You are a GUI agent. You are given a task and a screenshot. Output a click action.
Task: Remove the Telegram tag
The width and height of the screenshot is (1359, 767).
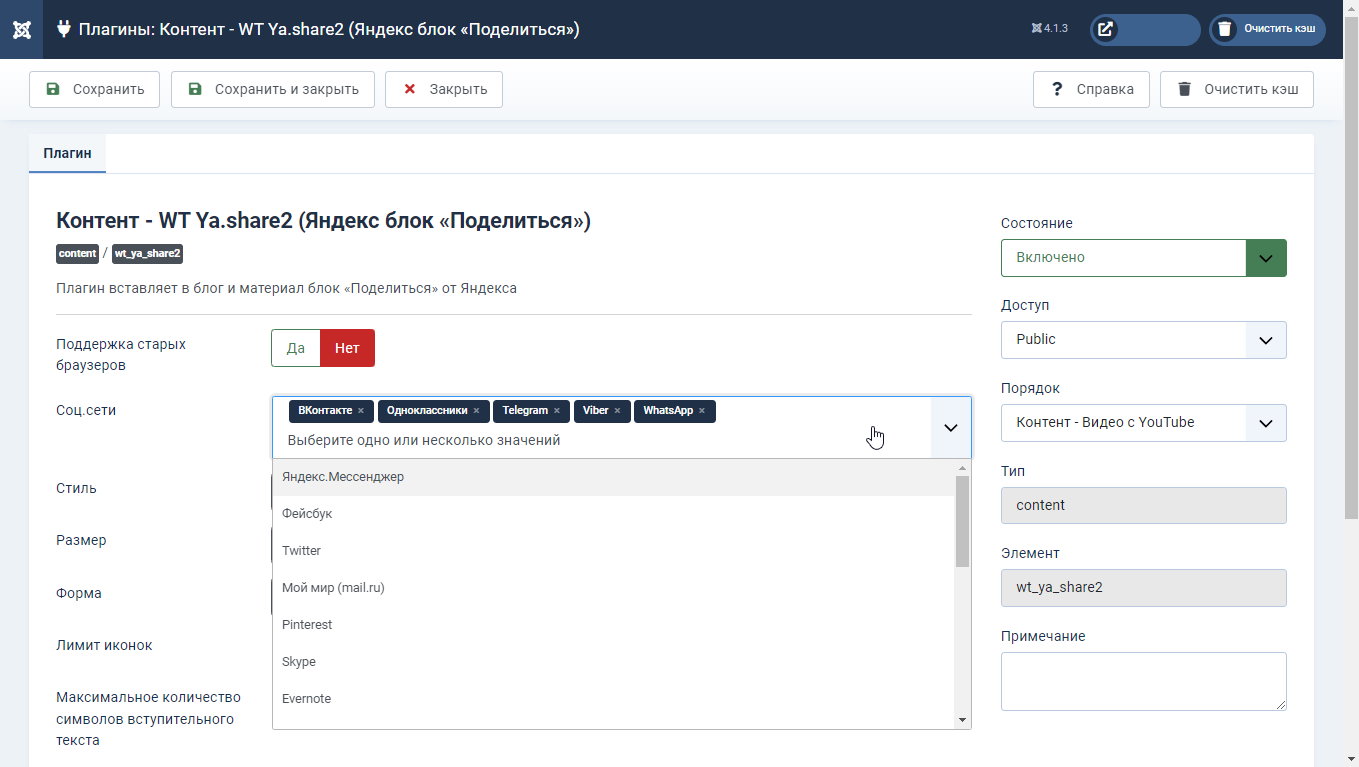click(x=557, y=411)
